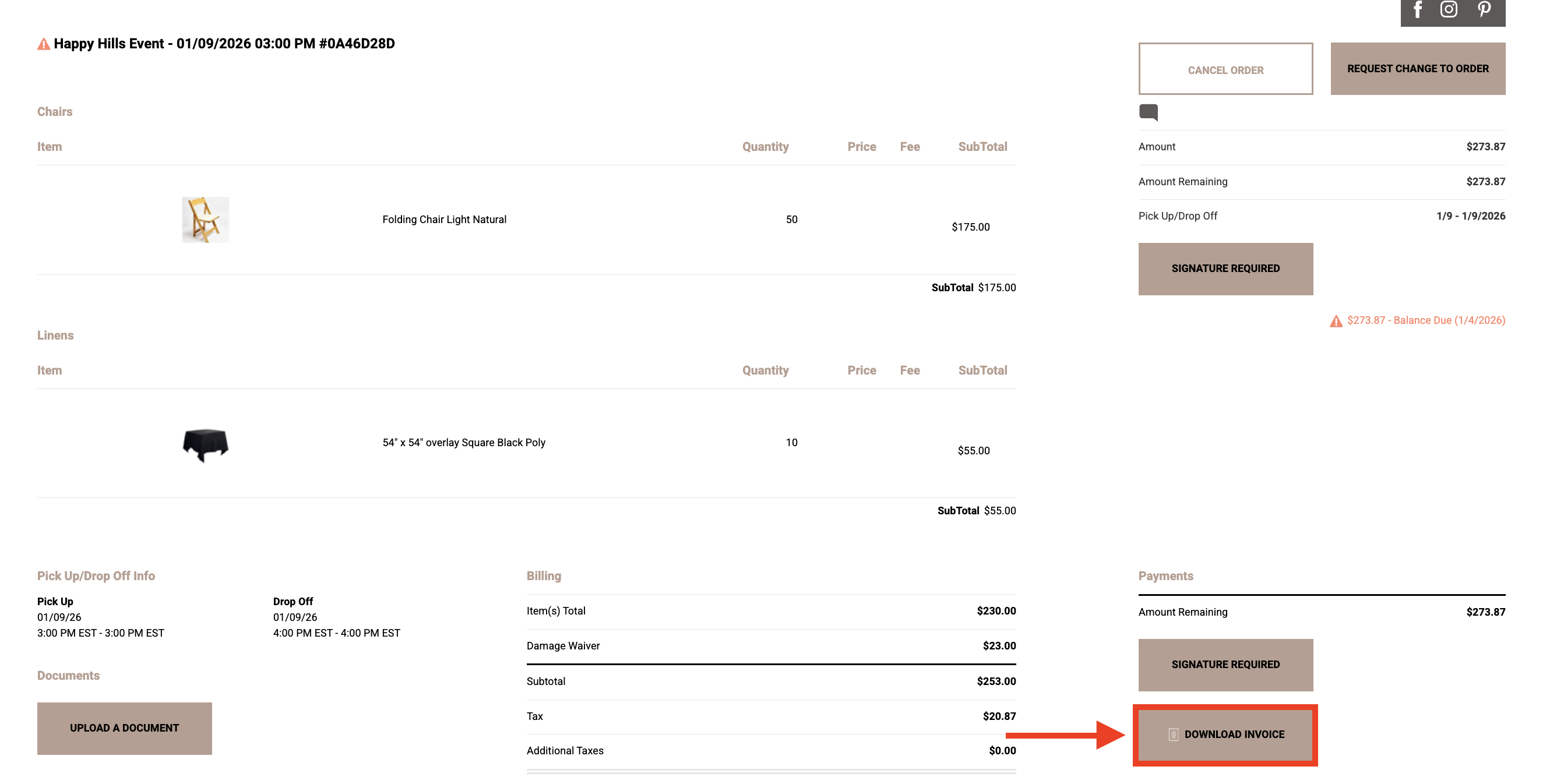
Task: Open the order comments chat bubble icon
Action: [1148, 112]
